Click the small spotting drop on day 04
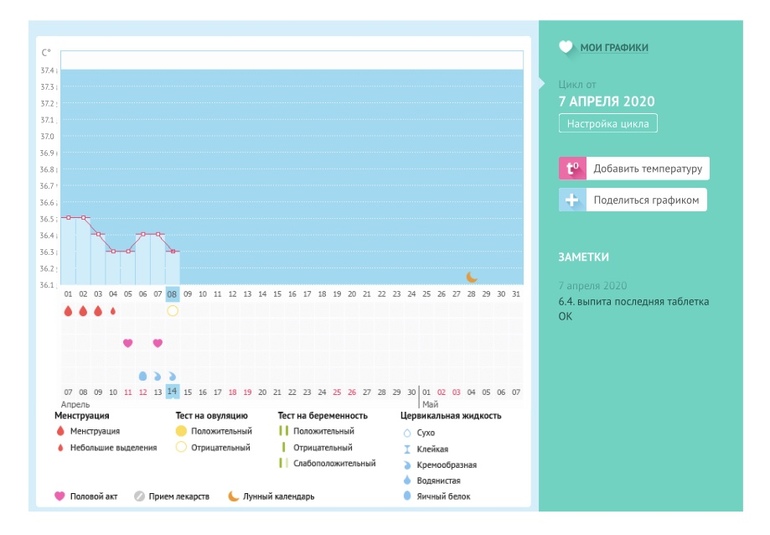Image resolution: width=770 pixels, height=535 pixels. click(113, 311)
